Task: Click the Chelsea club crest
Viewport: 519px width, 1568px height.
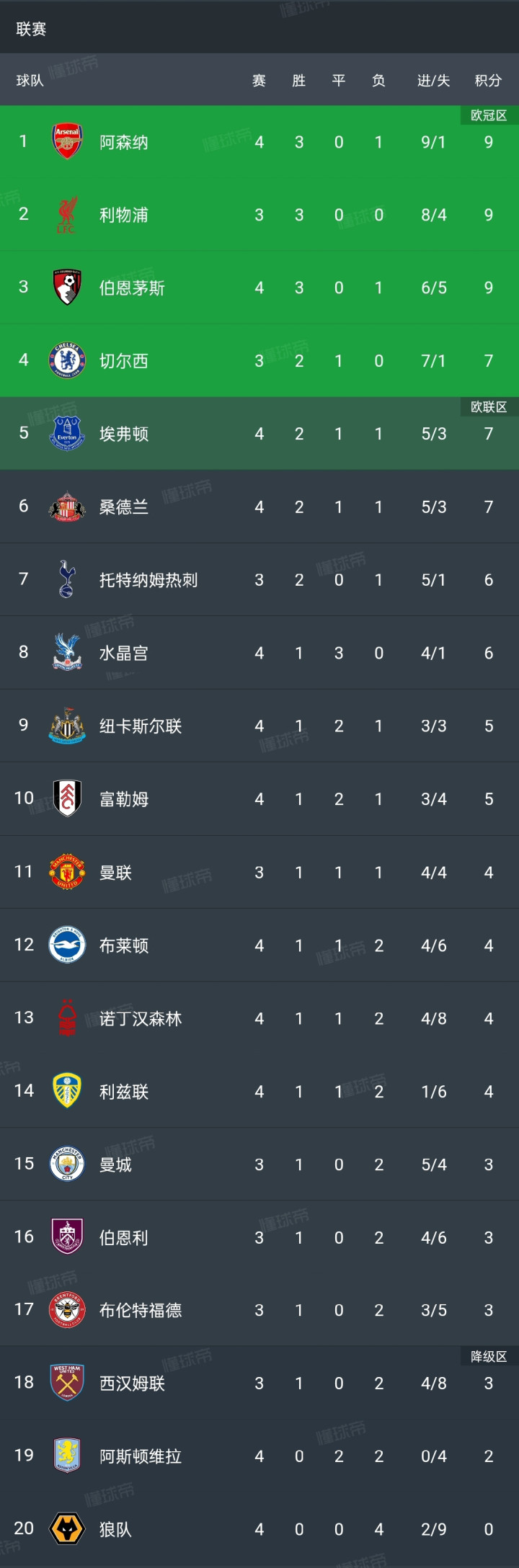Action: click(x=67, y=360)
